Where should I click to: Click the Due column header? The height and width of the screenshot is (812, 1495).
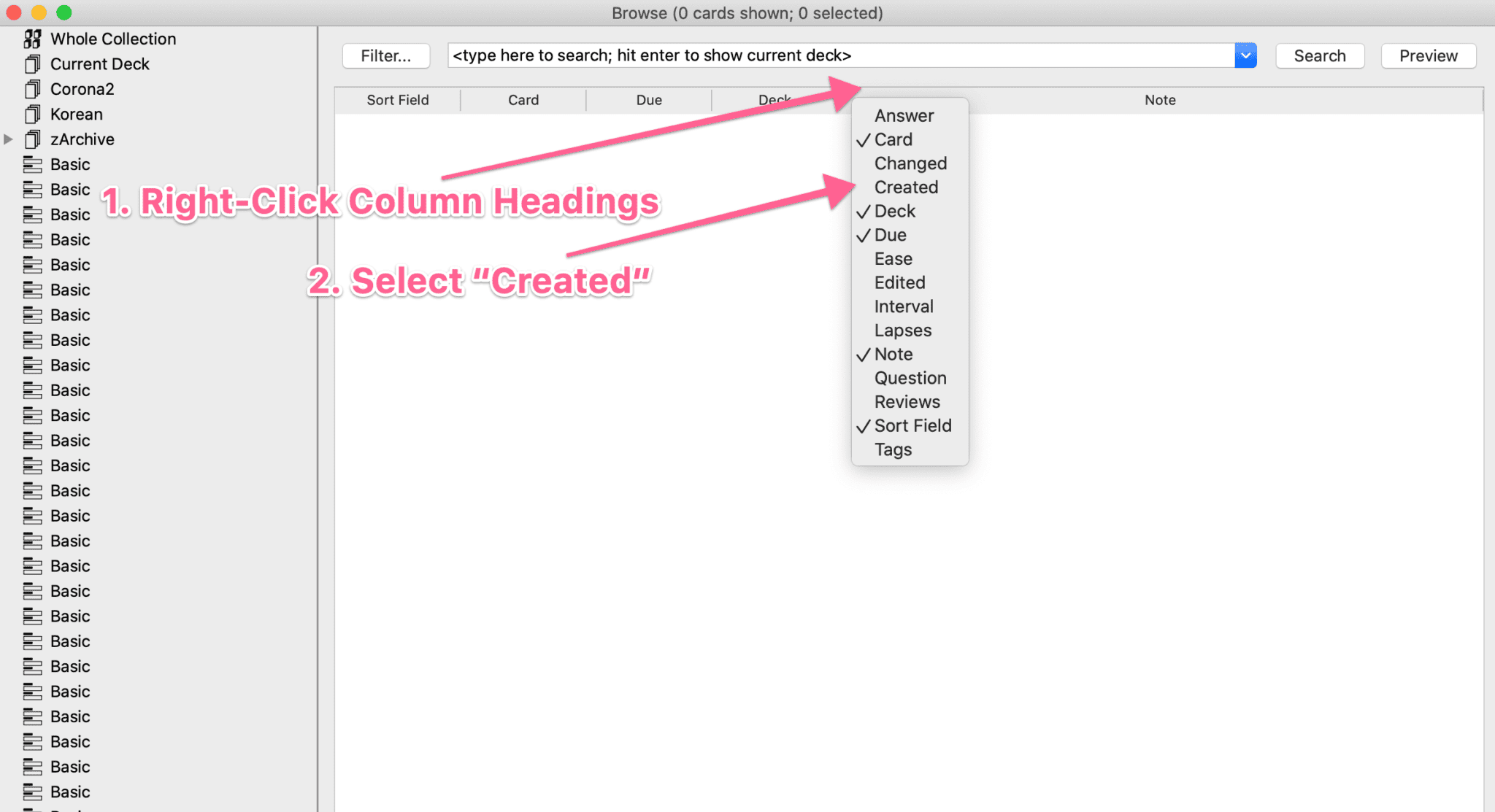[x=649, y=100]
